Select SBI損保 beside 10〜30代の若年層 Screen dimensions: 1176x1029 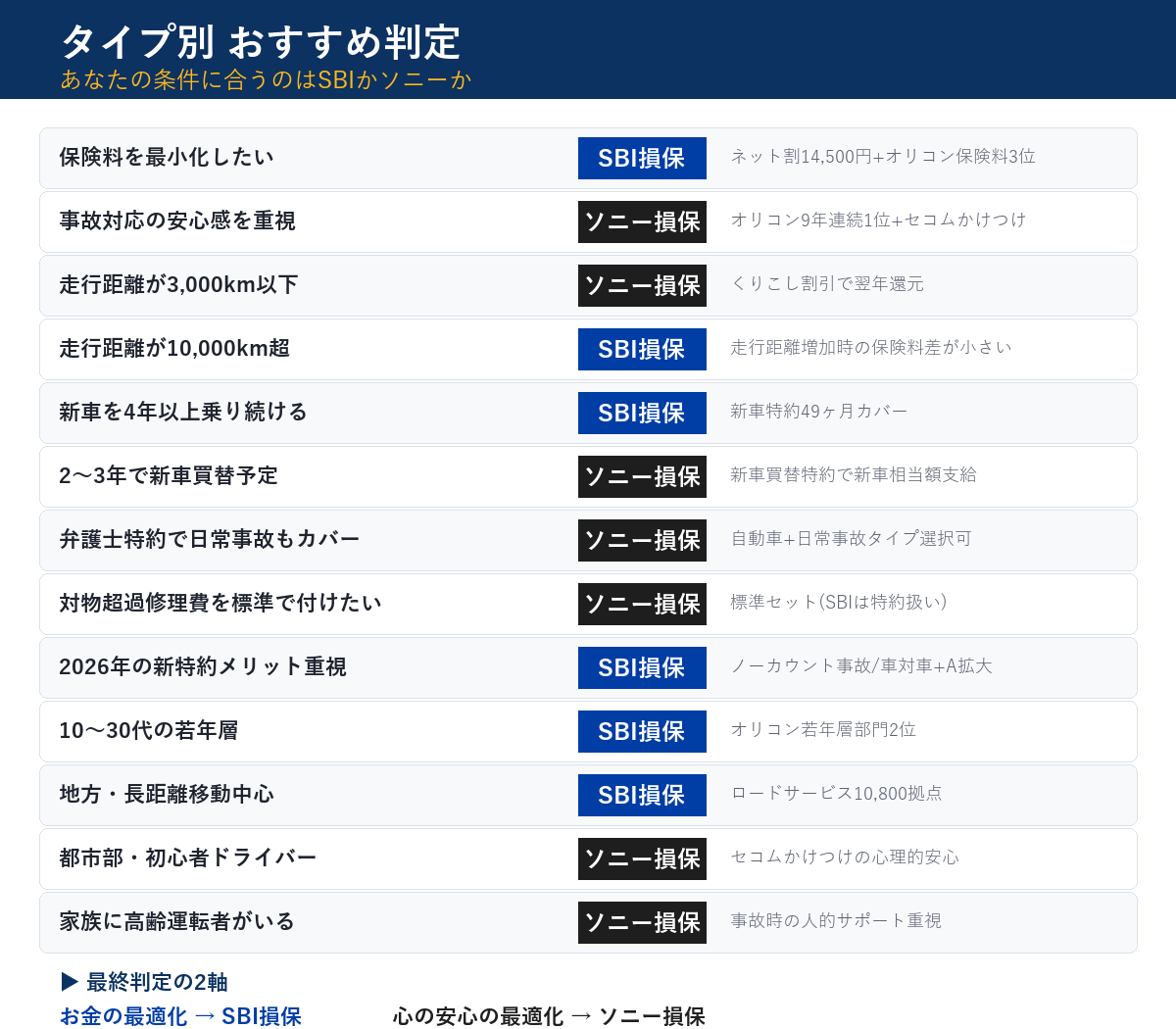tap(642, 731)
